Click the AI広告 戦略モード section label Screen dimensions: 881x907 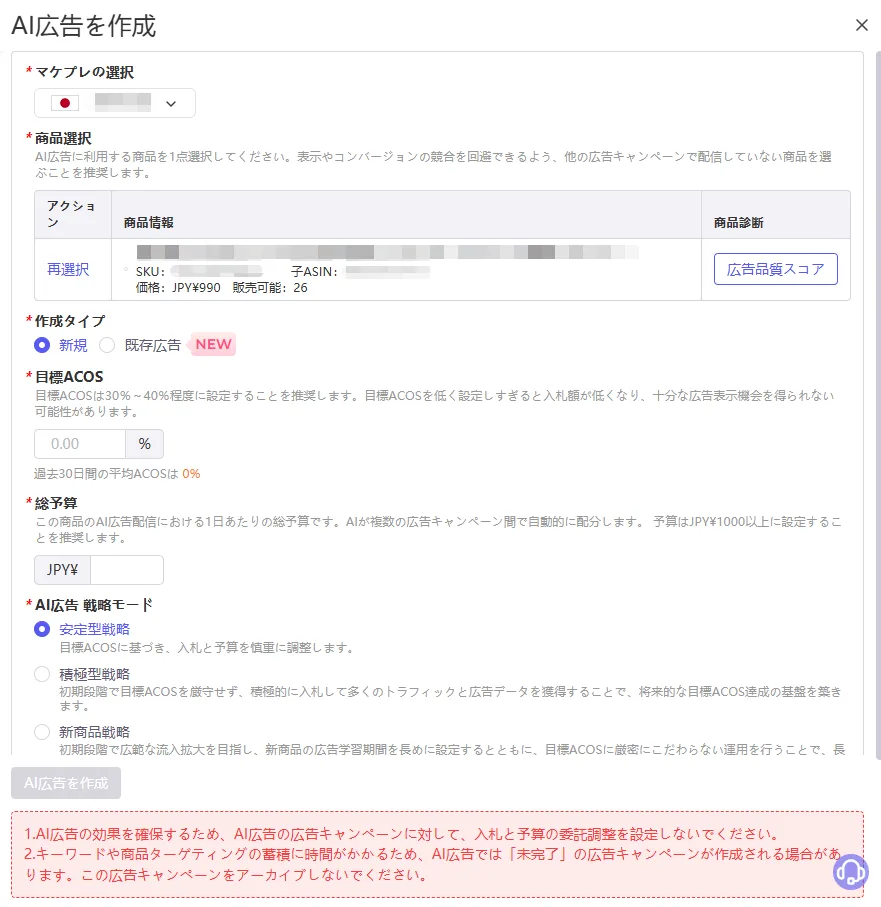[x=94, y=605]
